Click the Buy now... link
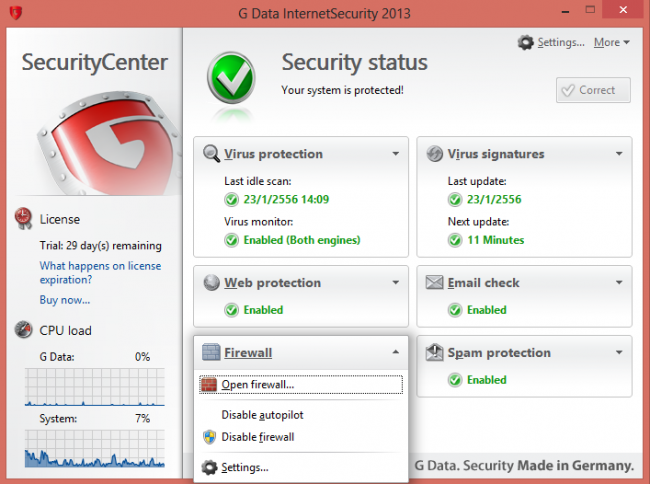 (x=65, y=299)
